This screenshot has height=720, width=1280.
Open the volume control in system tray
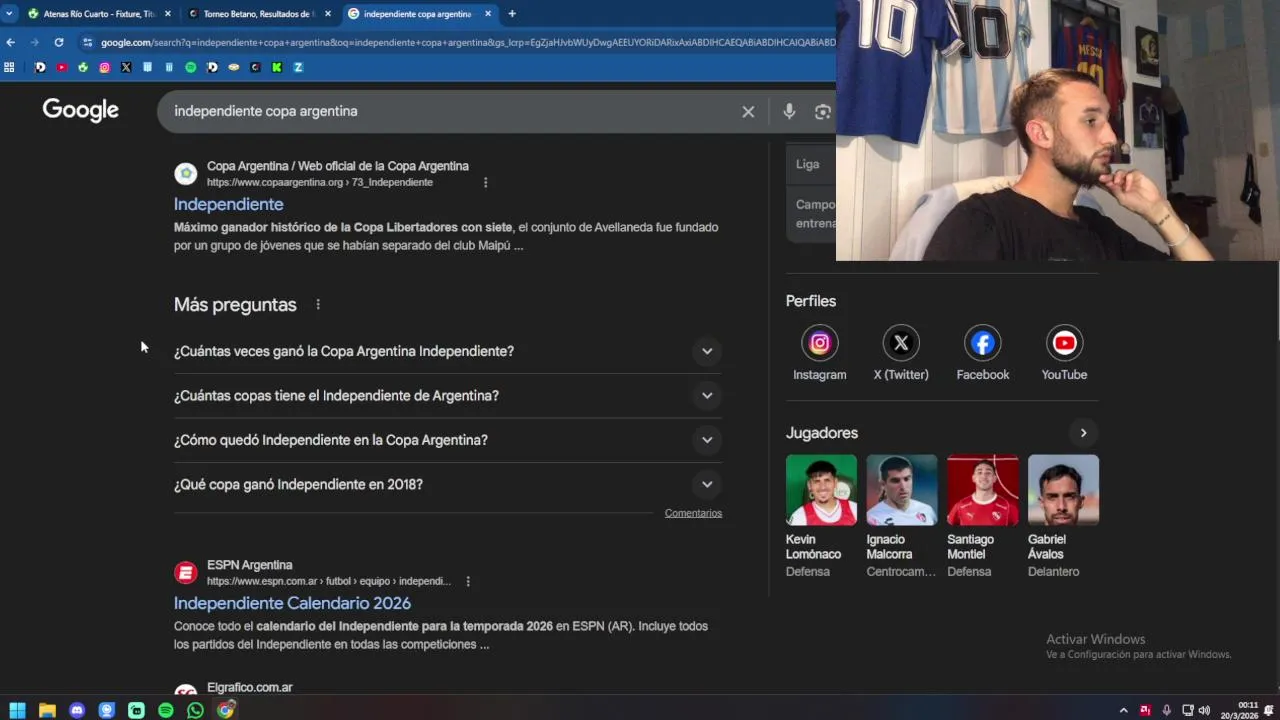[x=1204, y=710]
